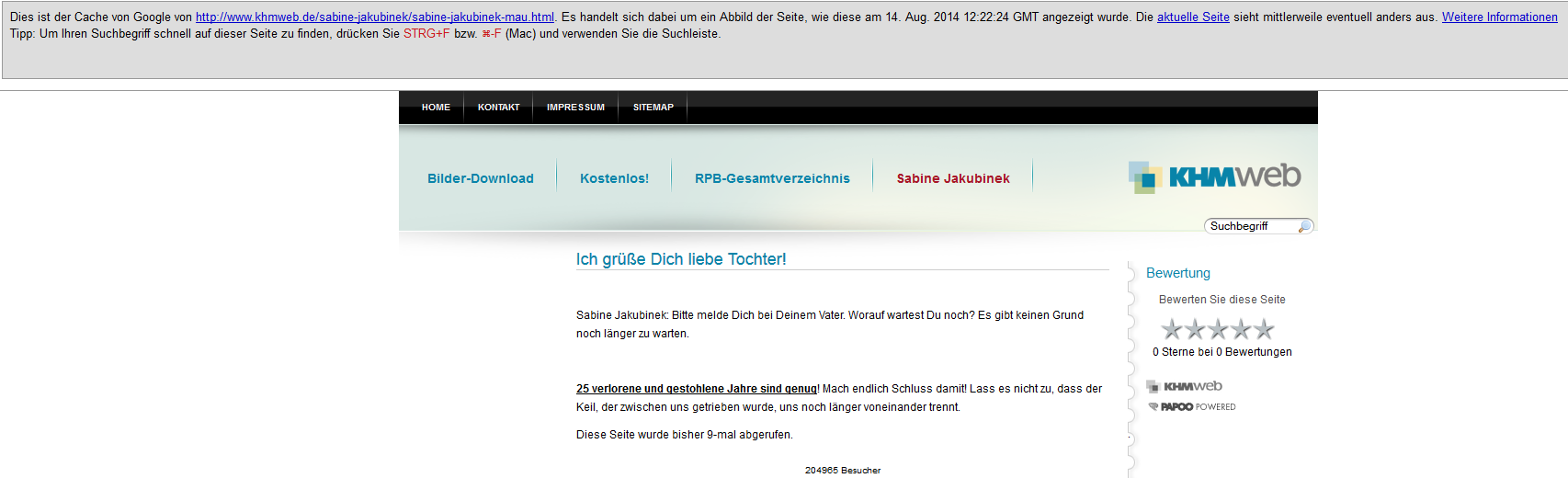Click the 'Bewertung' sidebar heading
Image resolution: width=1568 pixels, height=478 pixels.
(x=1178, y=273)
